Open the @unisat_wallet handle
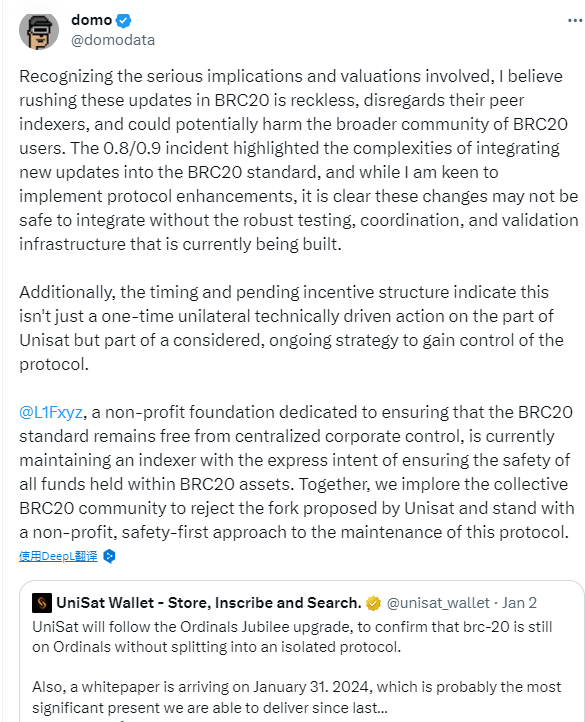 click(438, 603)
